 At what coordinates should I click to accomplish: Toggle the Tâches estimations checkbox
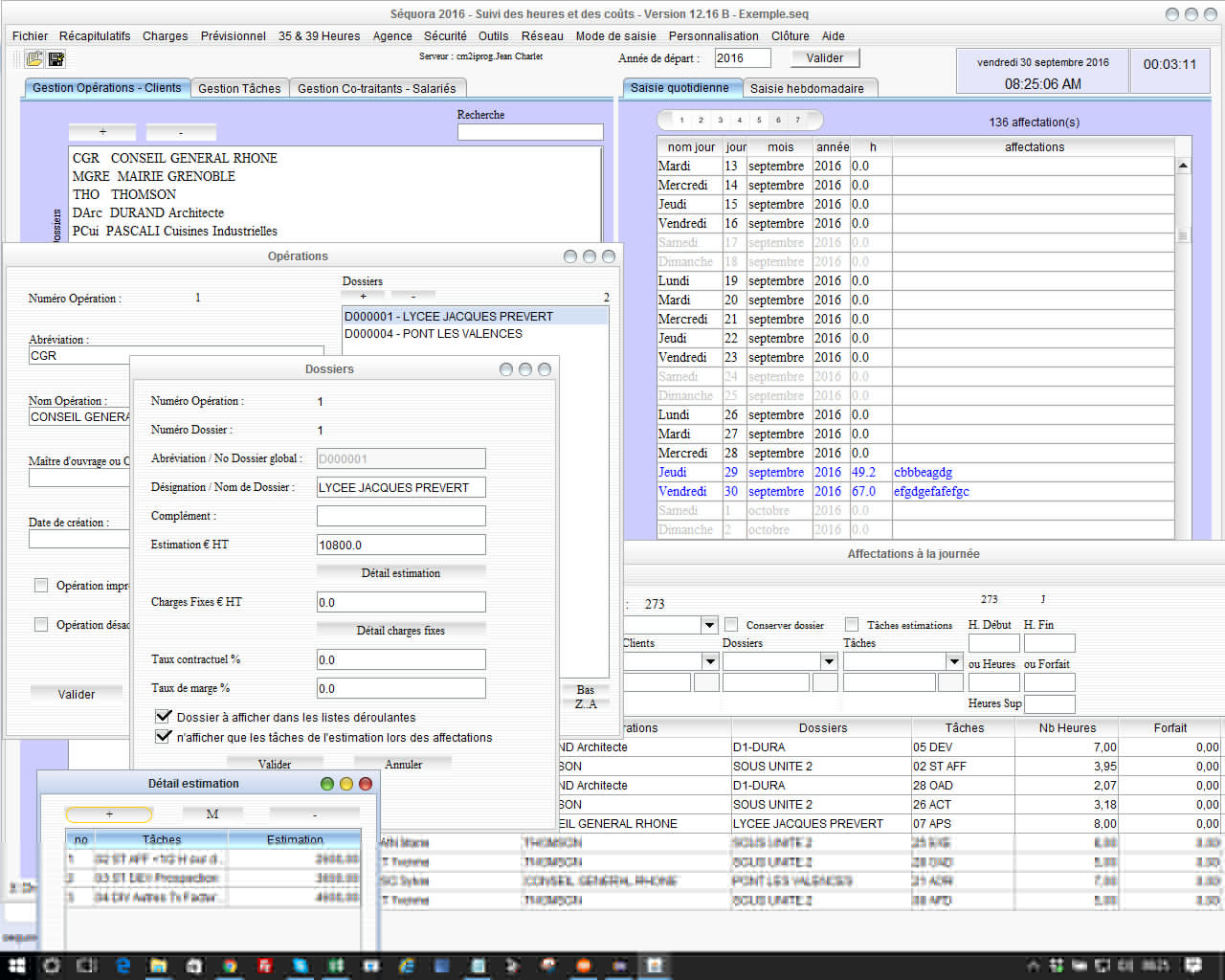click(x=852, y=625)
